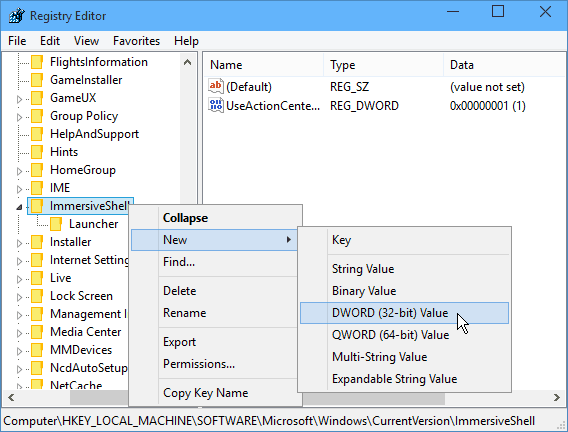Expand the Group Policy key

tap(19, 117)
